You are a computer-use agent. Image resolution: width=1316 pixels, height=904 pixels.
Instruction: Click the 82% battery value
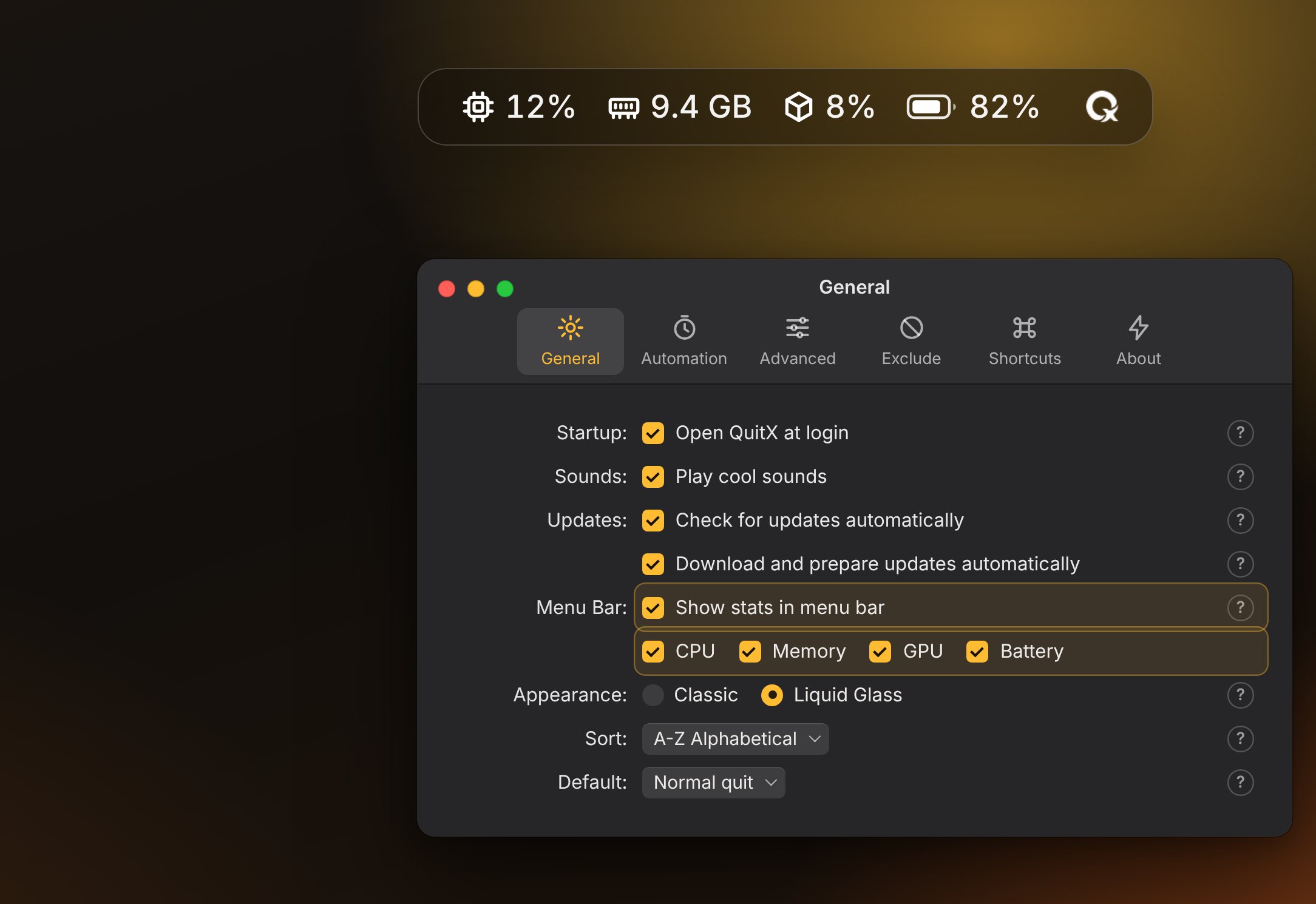tap(1005, 107)
